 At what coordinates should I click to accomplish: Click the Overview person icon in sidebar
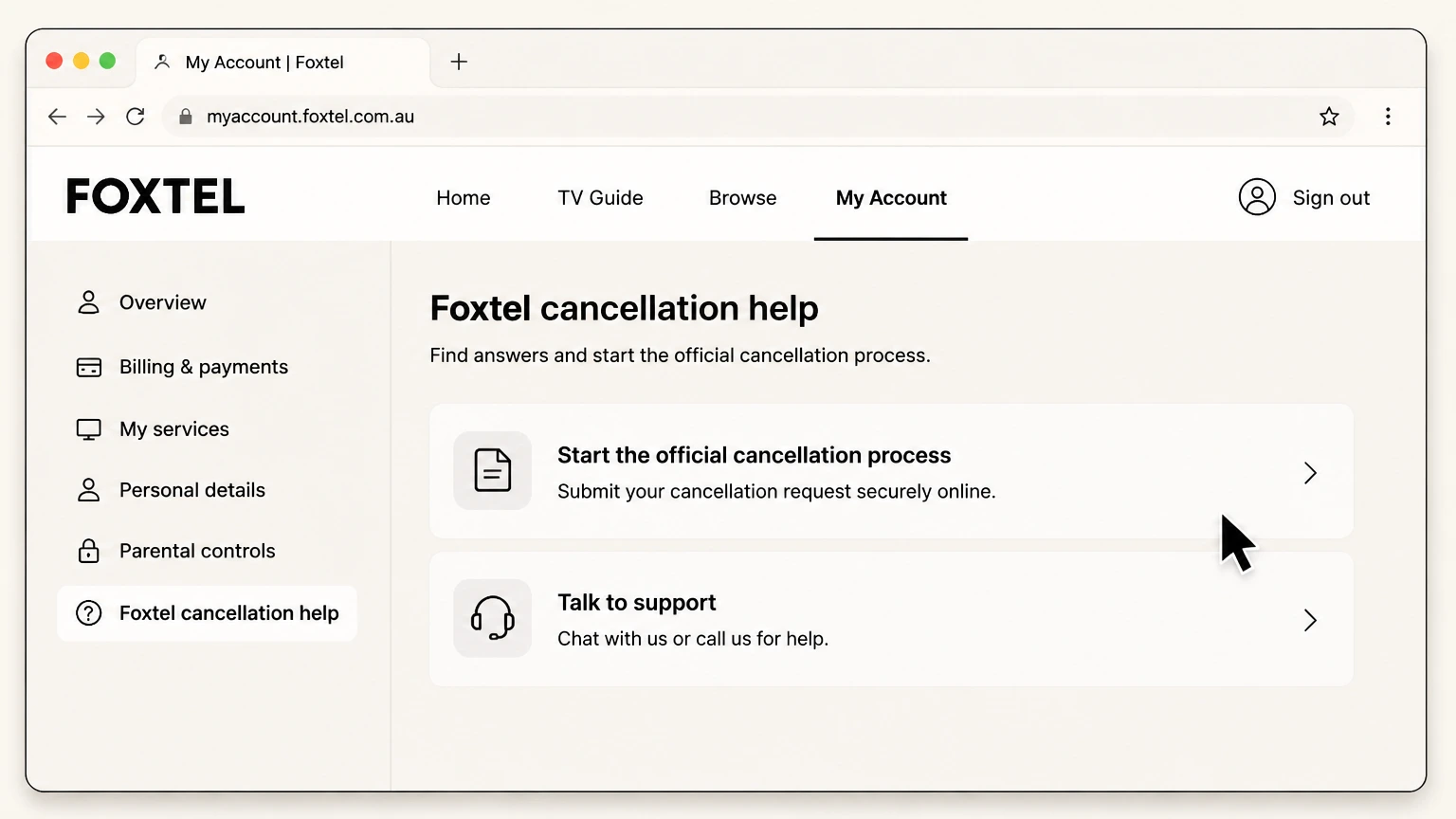pos(88,302)
